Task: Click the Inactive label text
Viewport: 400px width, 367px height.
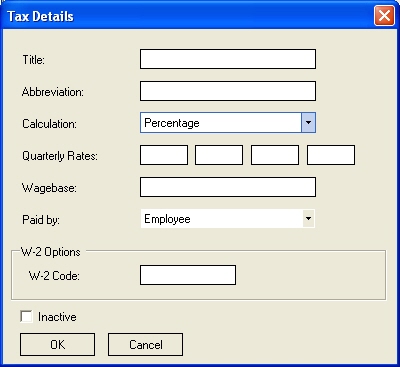Action: pyautogui.click(x=57, y=317)
